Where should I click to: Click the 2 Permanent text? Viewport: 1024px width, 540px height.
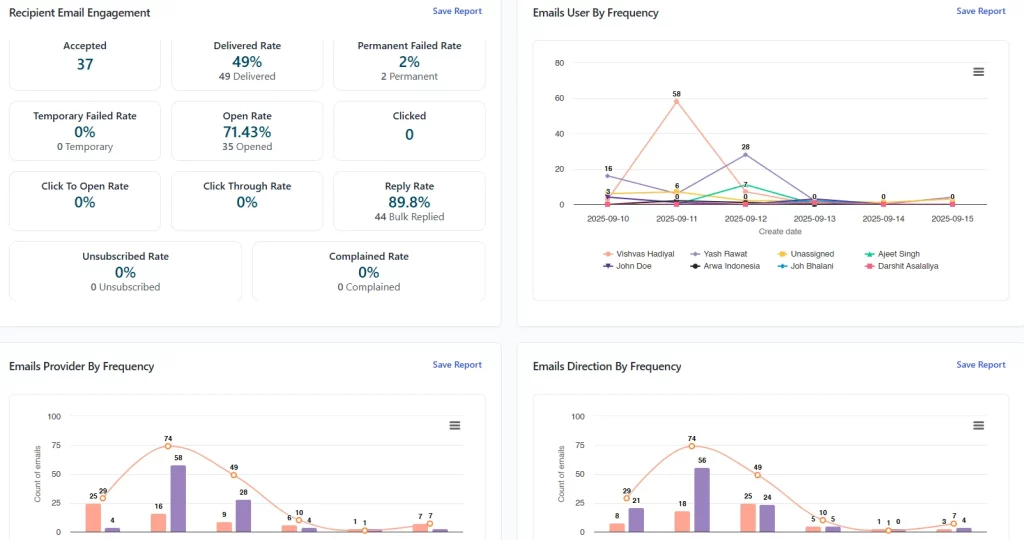[409, 76]
